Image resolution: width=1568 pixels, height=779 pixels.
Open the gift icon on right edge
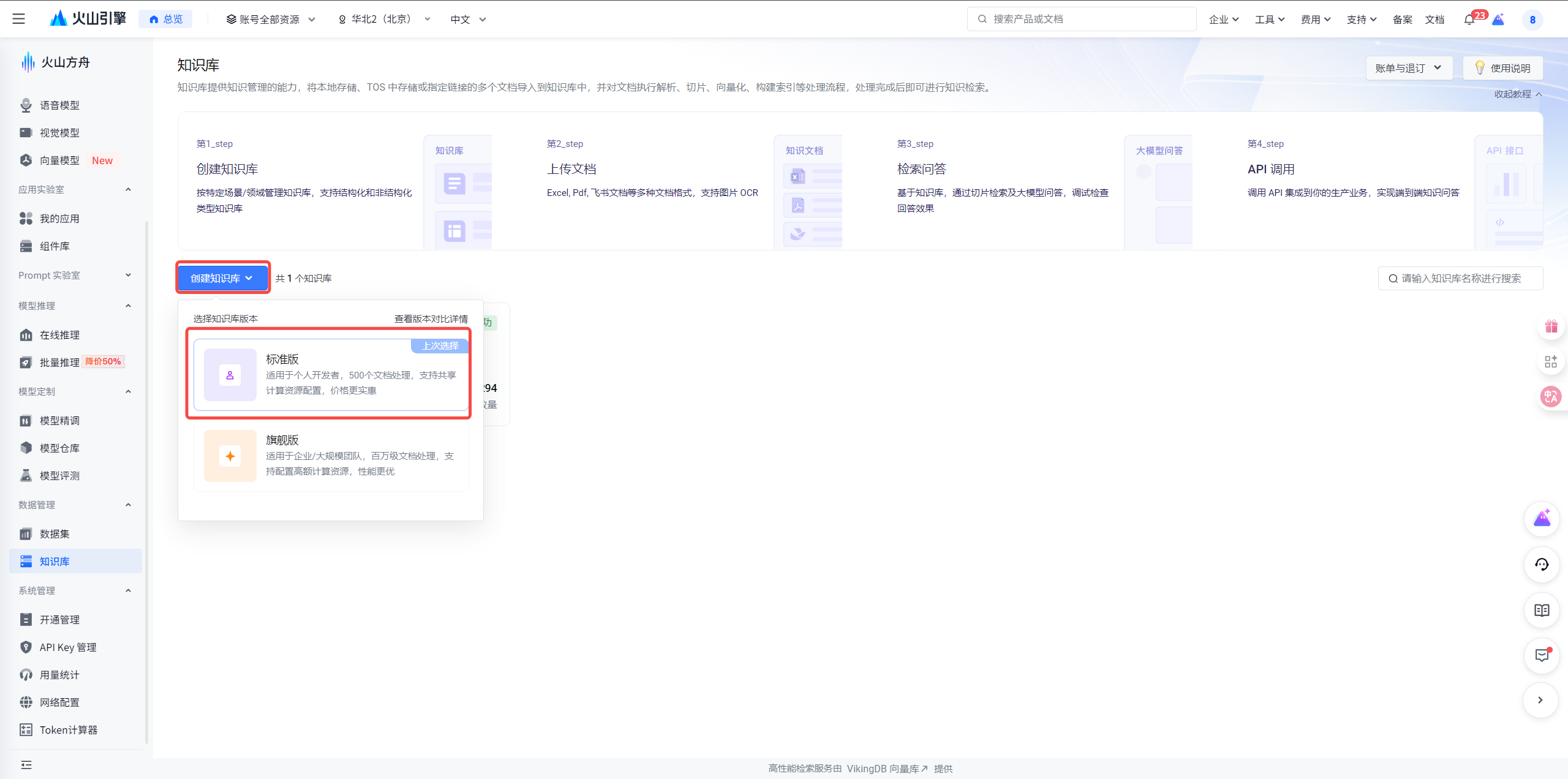tap(1551, 326)
